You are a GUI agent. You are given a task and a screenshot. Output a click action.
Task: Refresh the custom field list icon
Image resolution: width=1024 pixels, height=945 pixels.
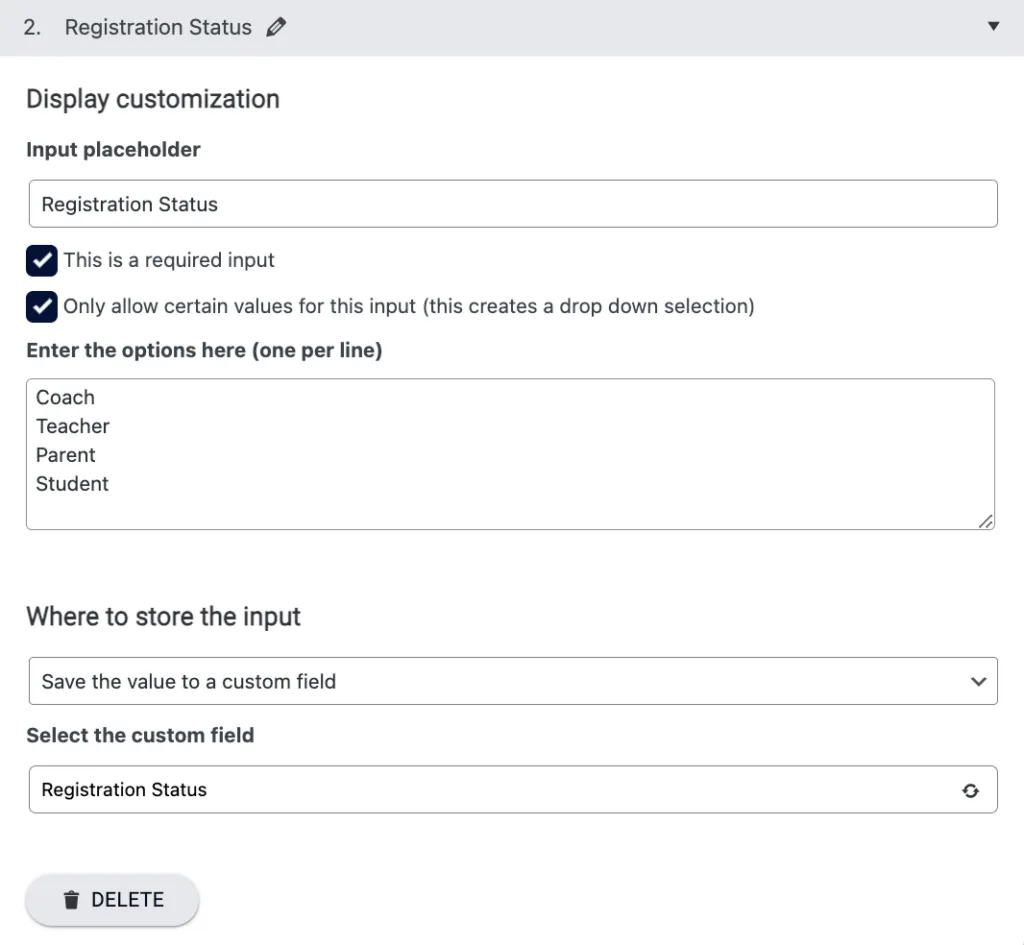(x=970, y=791)
